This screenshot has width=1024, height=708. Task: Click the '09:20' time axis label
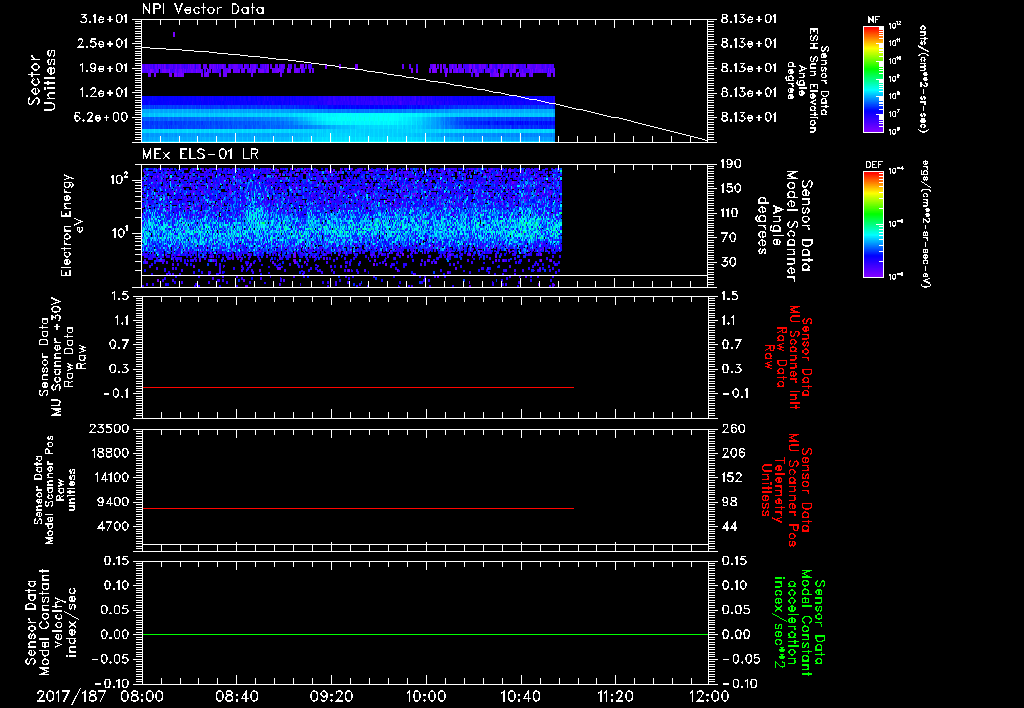pos(331,696)
